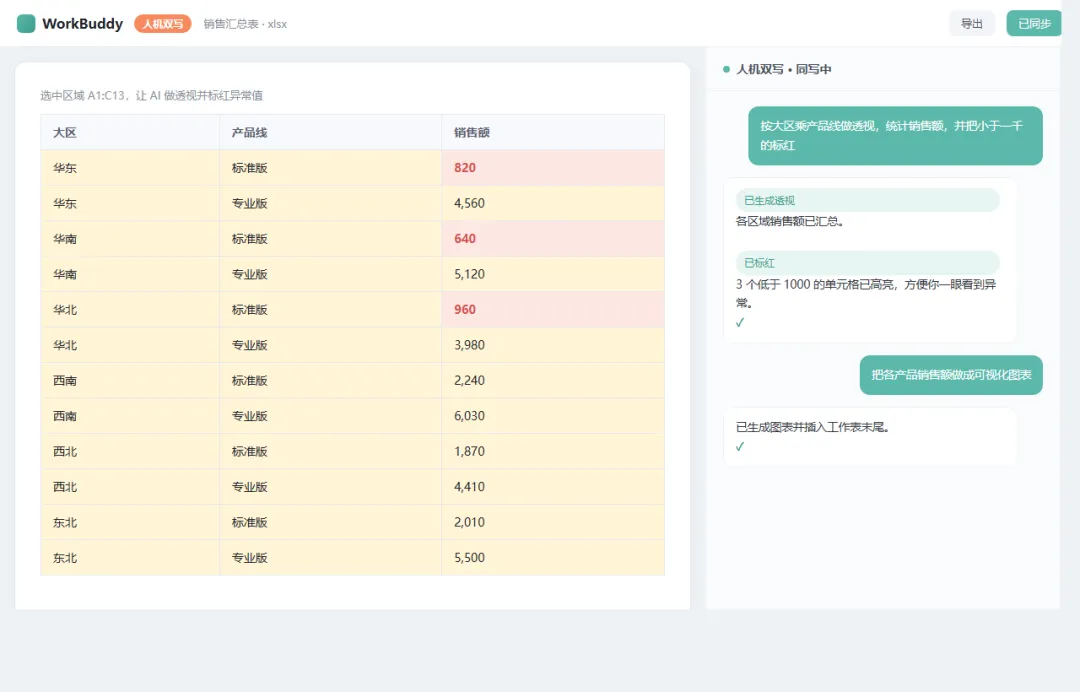Select the reply text 已生成图表并插入工作表末尾。
This screenshot has height=692, width=1080.
click(x=813, y=427)
